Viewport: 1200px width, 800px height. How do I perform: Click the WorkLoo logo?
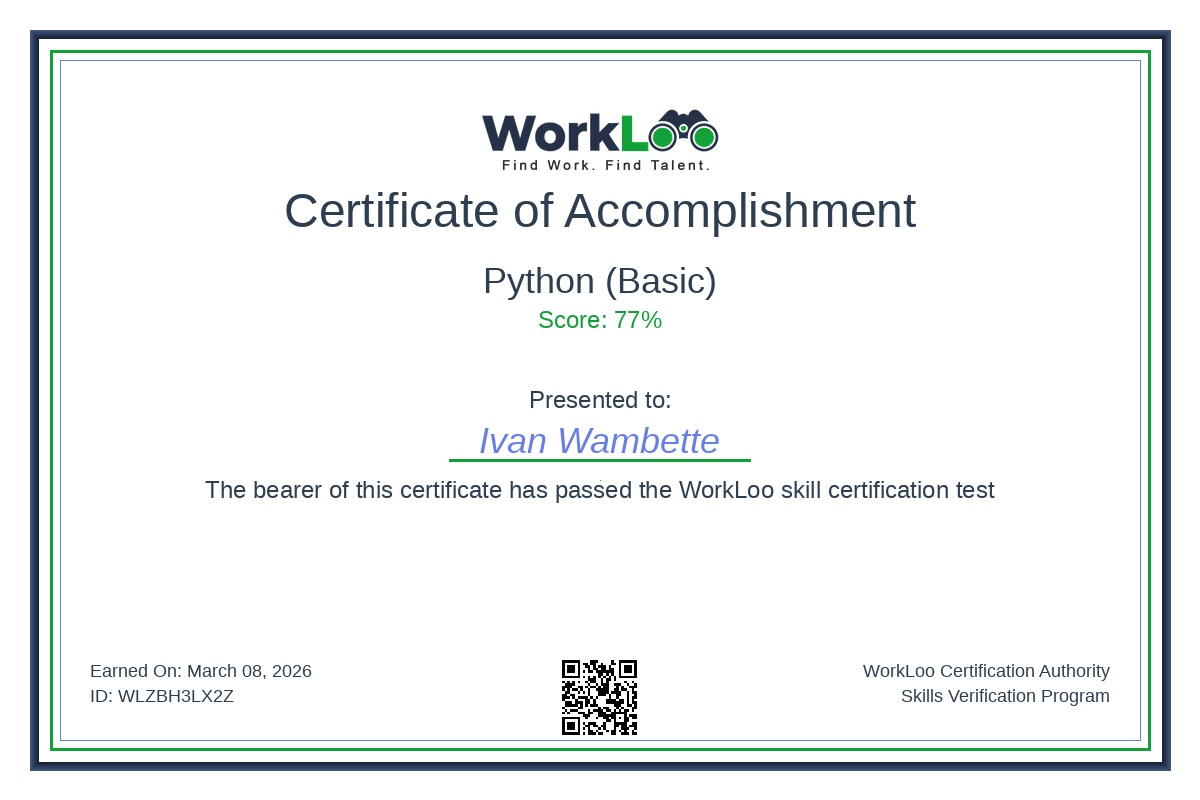600,140
